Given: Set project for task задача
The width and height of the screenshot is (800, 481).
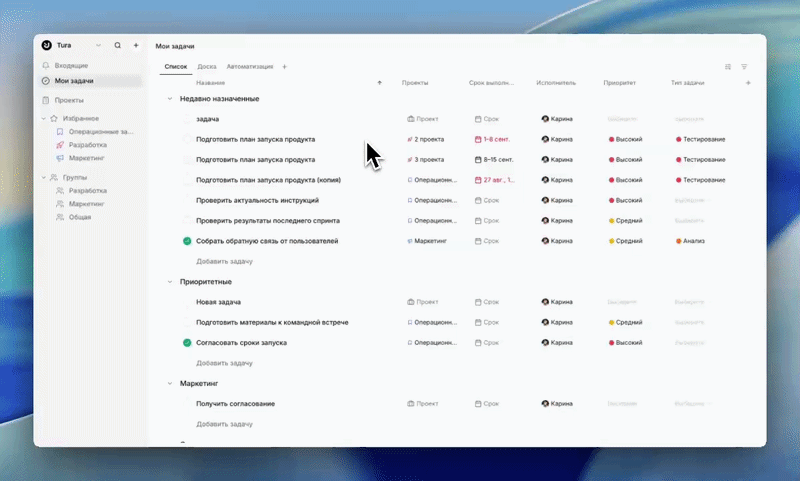Looking at the screenshot, I should click(422, 119).
